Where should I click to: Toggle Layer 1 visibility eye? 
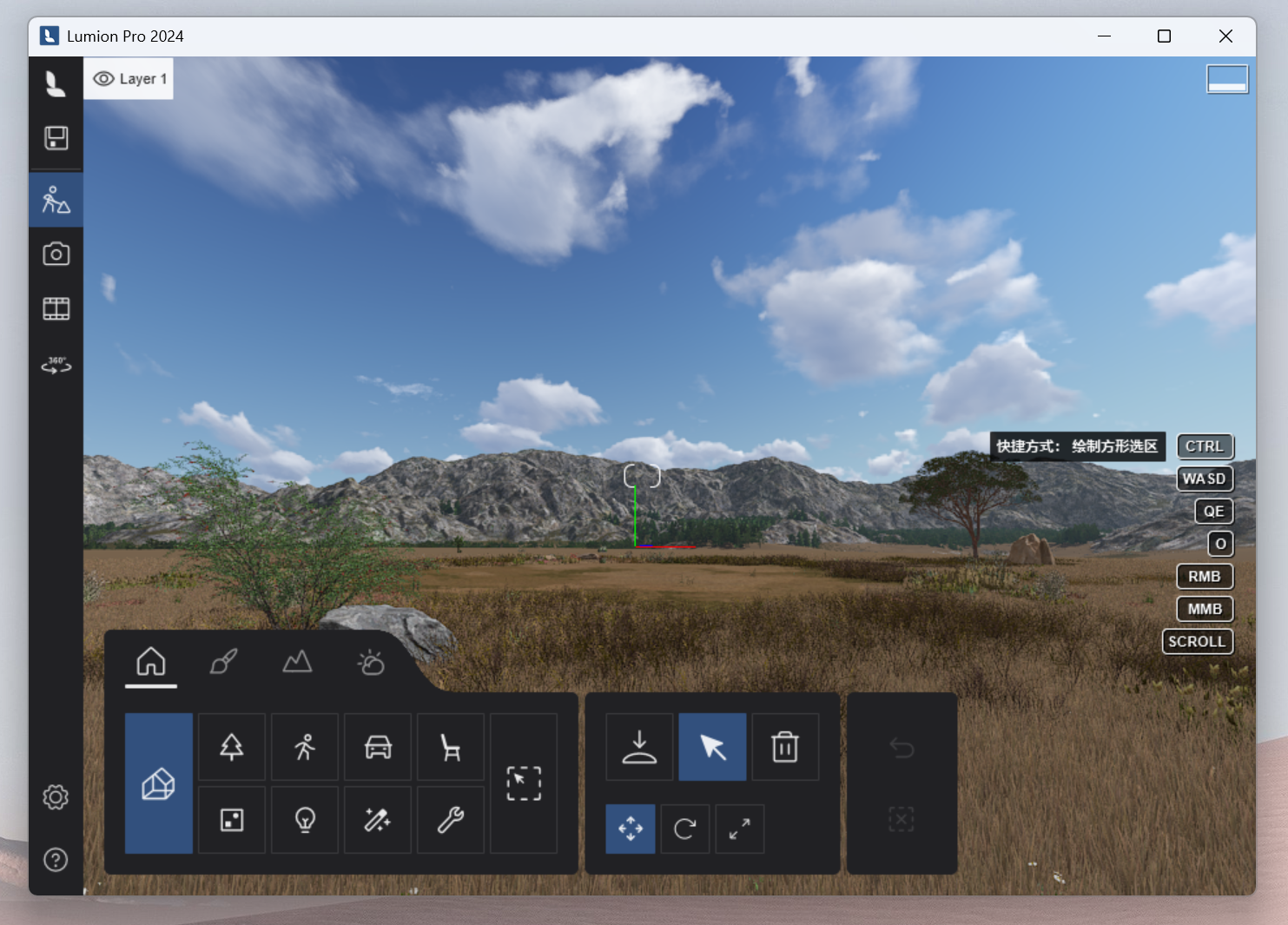click(104, 79)
